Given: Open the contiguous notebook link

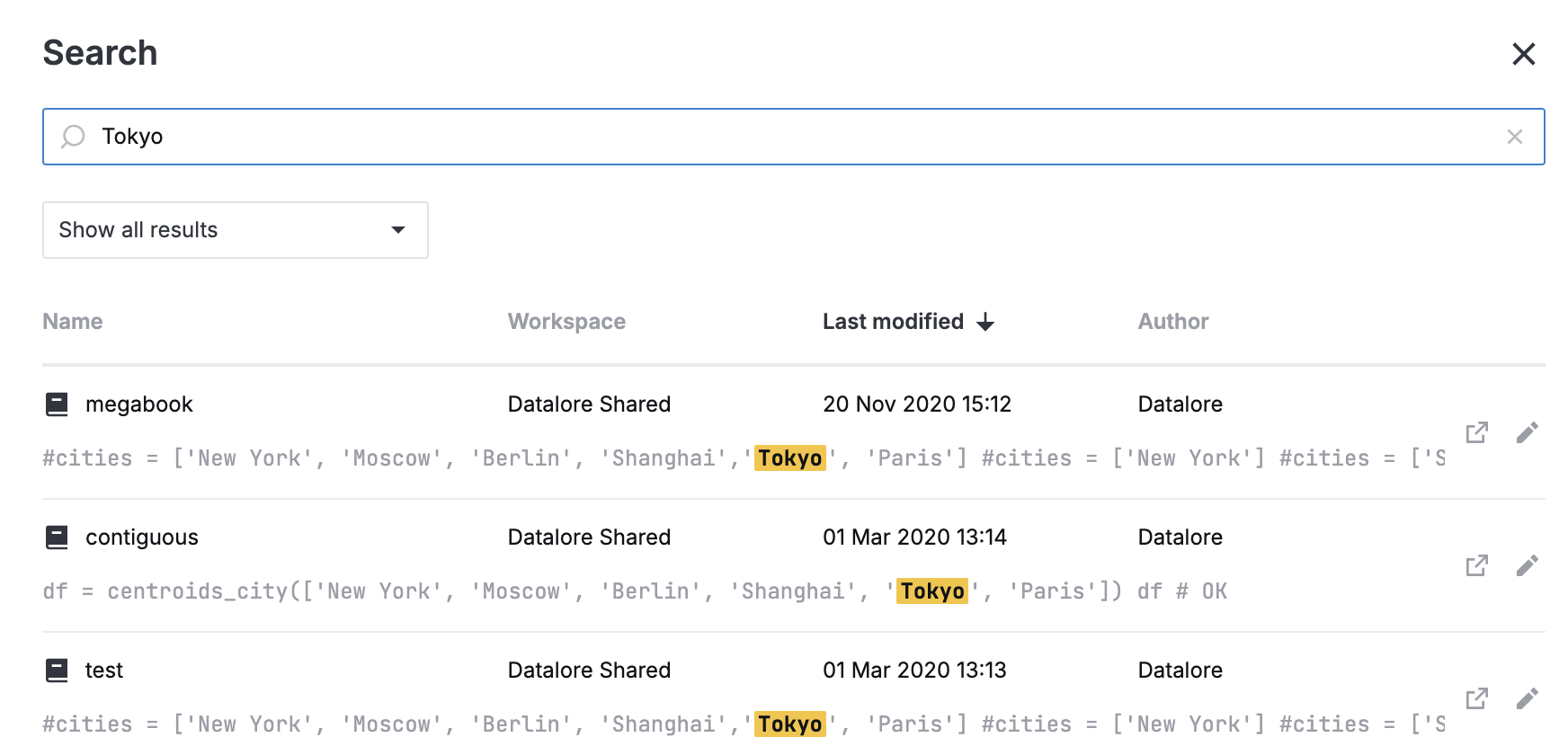Looking at the screenshot, I should [142, 537].
